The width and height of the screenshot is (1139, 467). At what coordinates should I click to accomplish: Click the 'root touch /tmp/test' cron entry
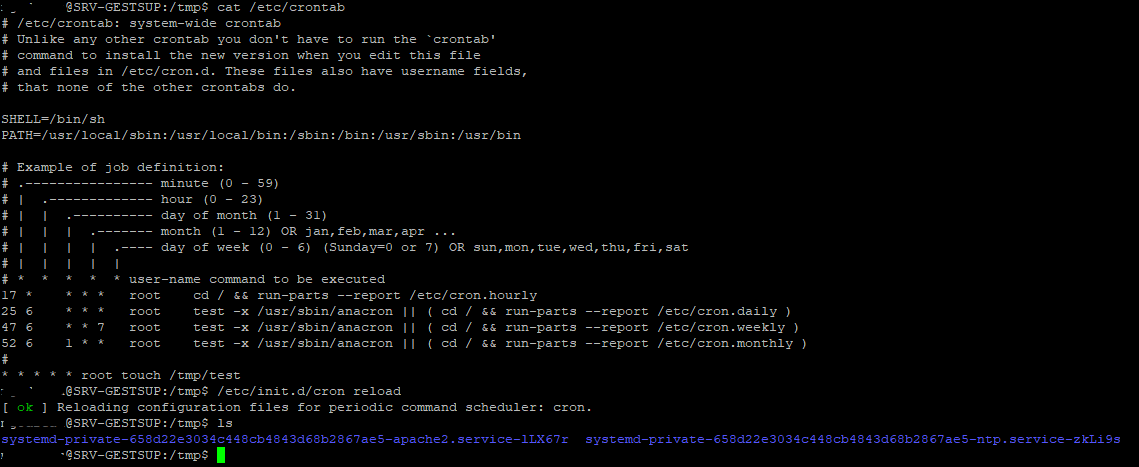click(161, 375)
